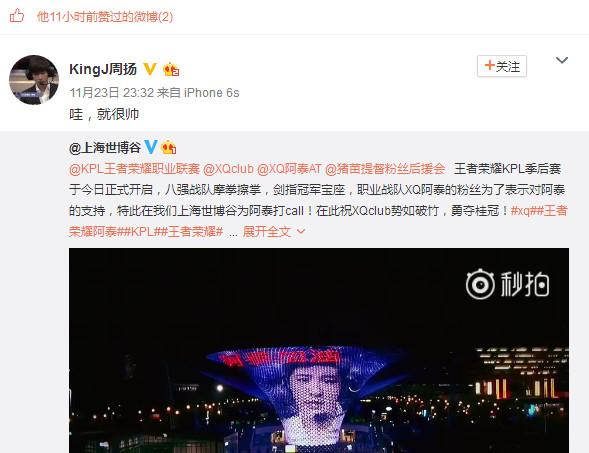Open the @上海世博谷 account link

[x=105, y=147]
